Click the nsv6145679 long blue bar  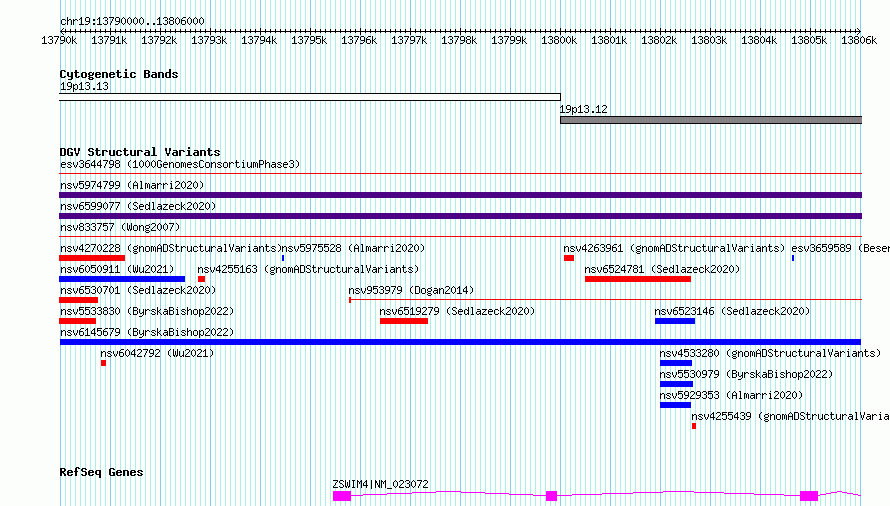coord(460,342)
